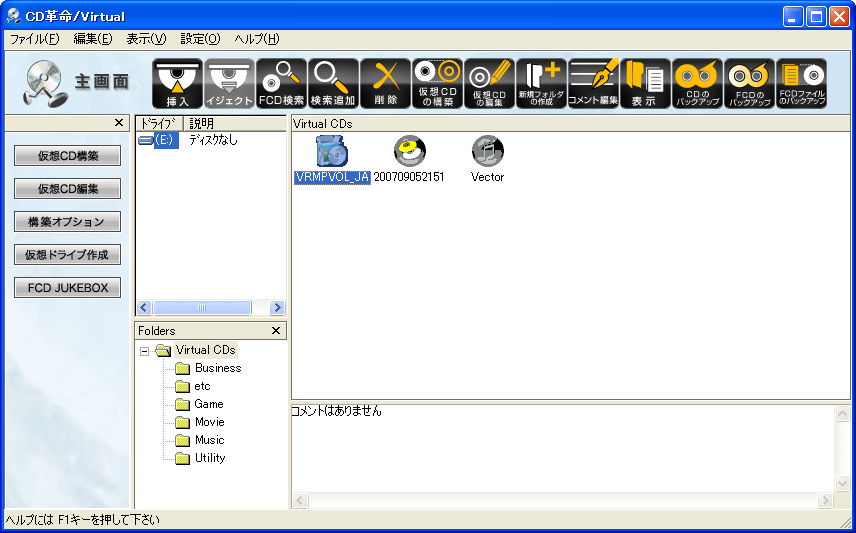
Task: Close the Folders panel
Action: click(x=276, y=330)
